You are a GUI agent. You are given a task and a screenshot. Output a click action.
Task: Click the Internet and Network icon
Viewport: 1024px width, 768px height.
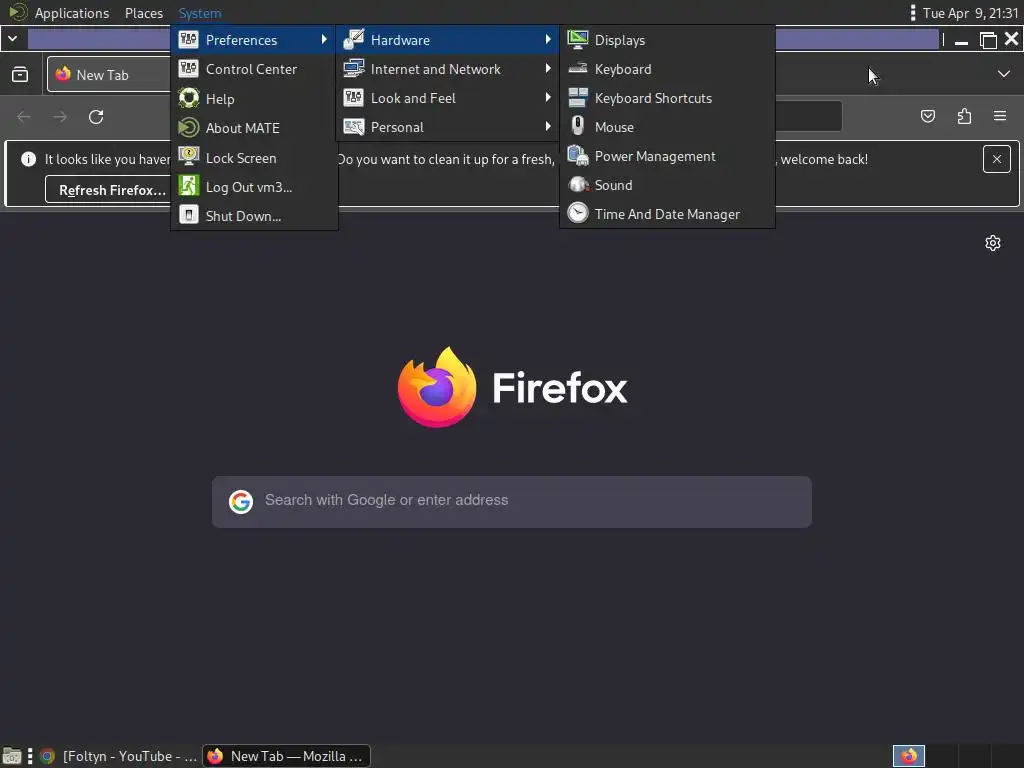tap(353, 69)
